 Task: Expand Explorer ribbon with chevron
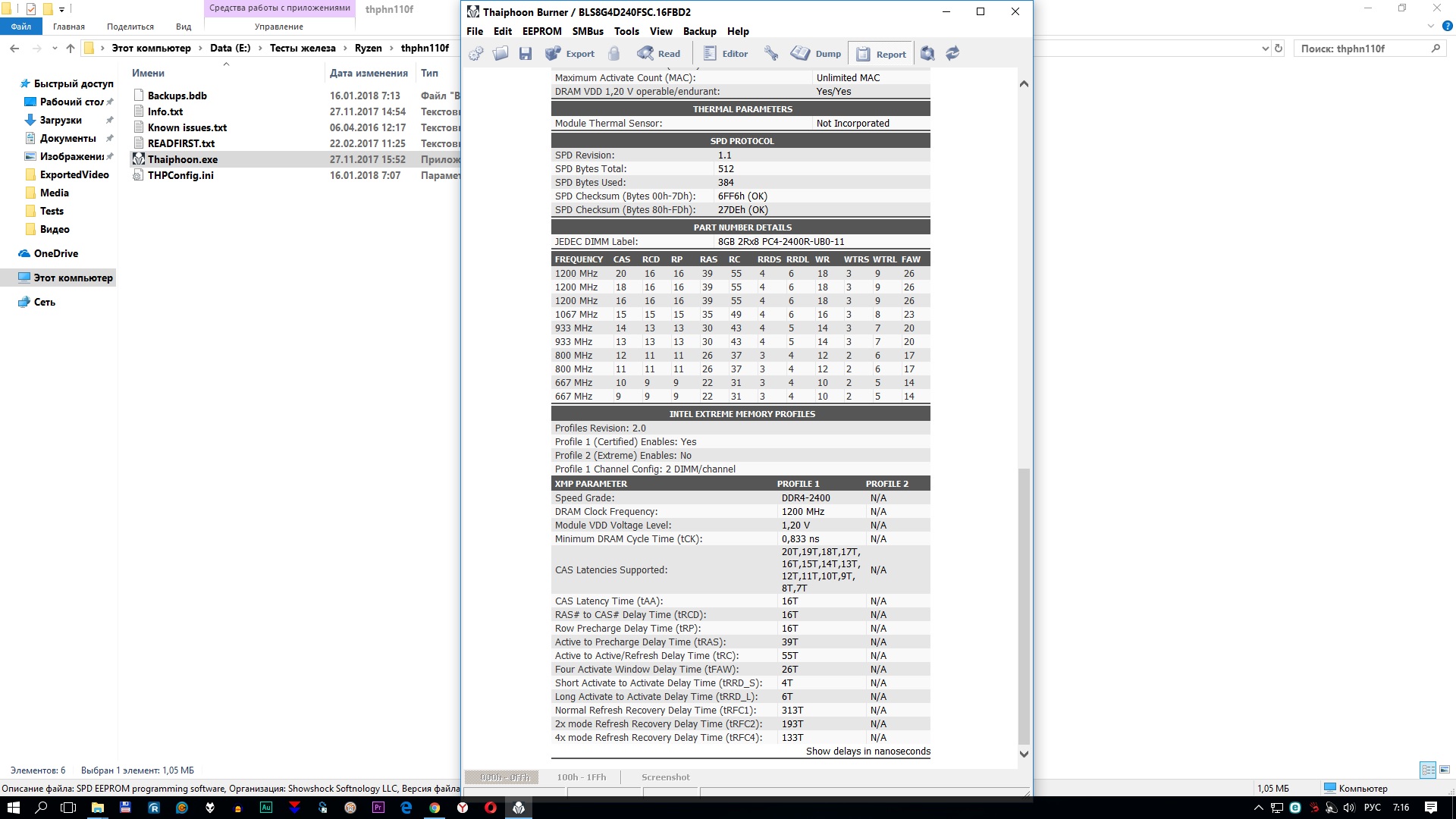(1430, 27)
